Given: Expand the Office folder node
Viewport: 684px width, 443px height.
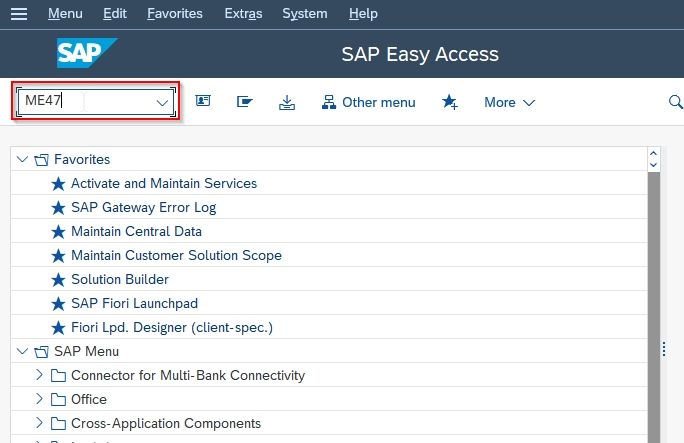Looking at the screenshot, I should click(39, 399).
